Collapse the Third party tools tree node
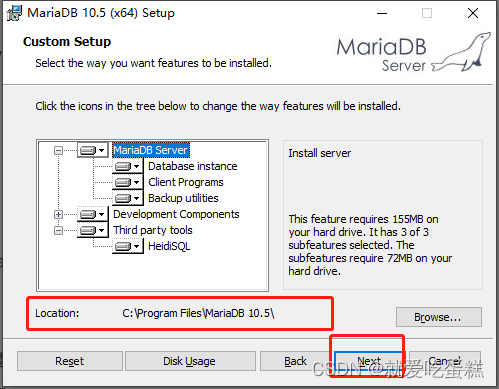Image resolution: width=499 pixels, height=389 pixels. click(58, 230)
